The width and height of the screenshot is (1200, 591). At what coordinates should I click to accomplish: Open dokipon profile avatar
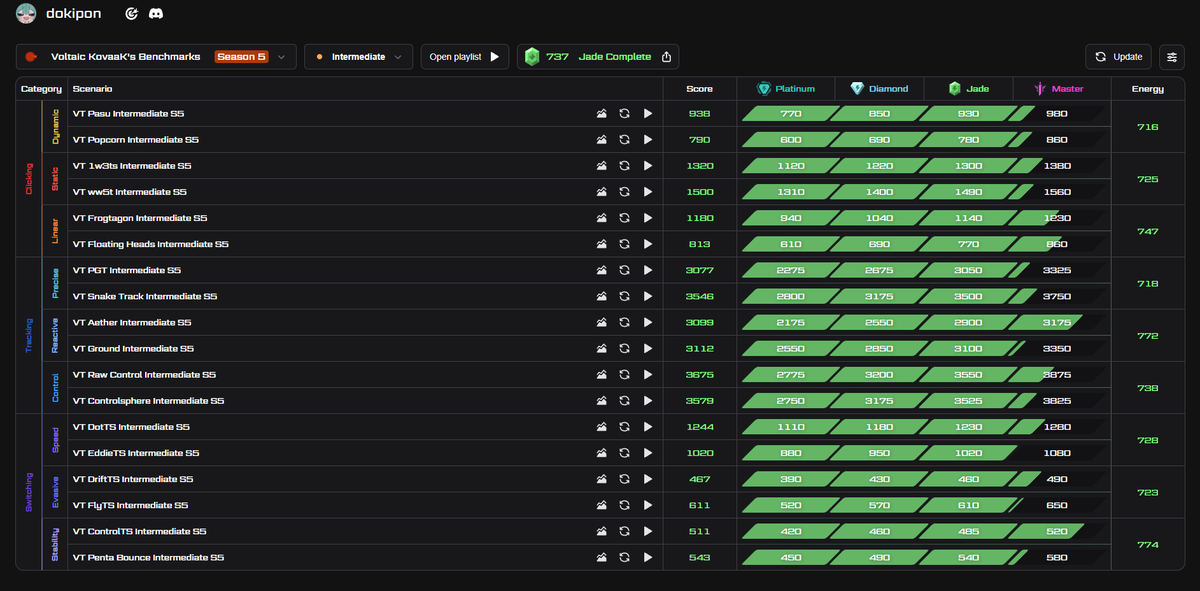27,14
